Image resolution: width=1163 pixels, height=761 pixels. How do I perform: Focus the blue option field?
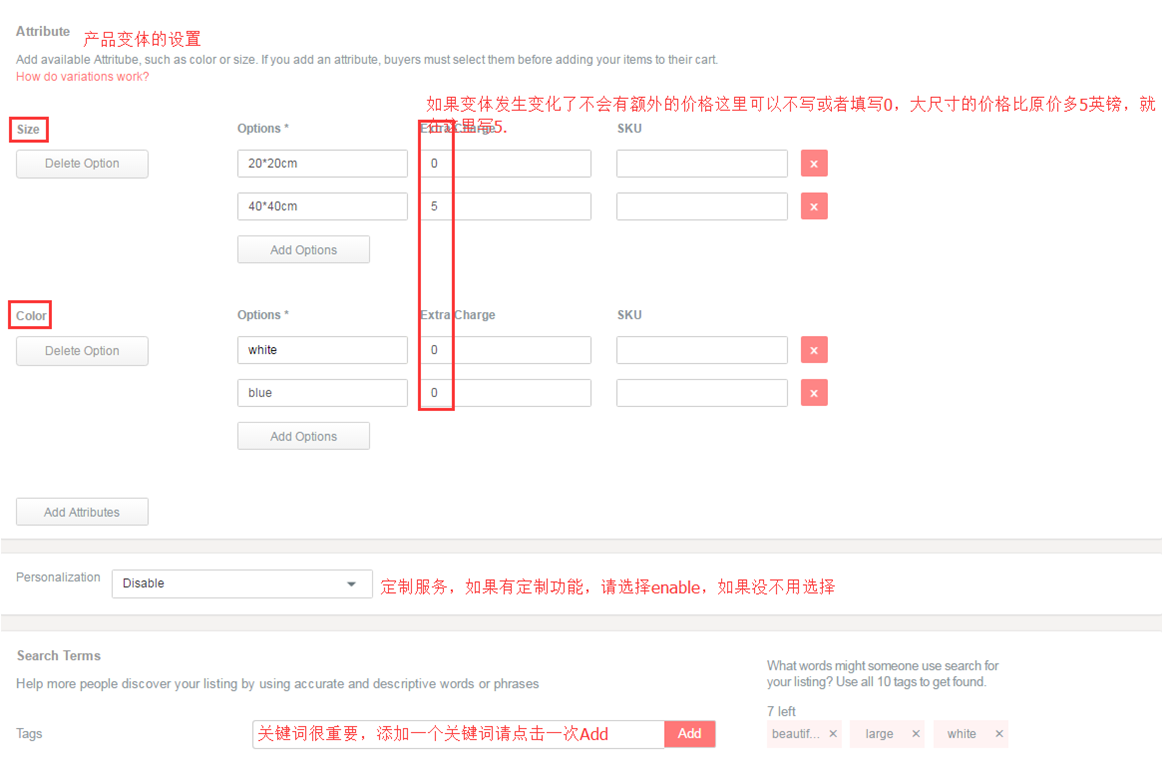click(x=323, y=393)
